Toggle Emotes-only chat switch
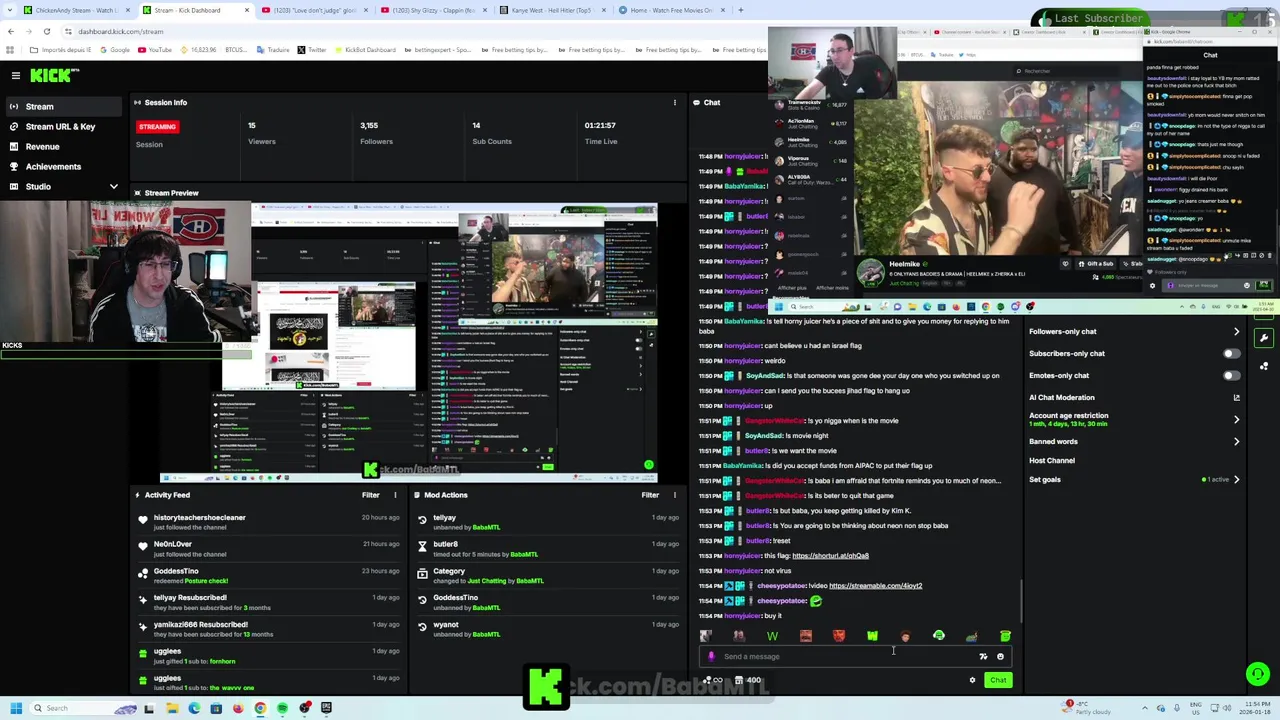 1231,376
